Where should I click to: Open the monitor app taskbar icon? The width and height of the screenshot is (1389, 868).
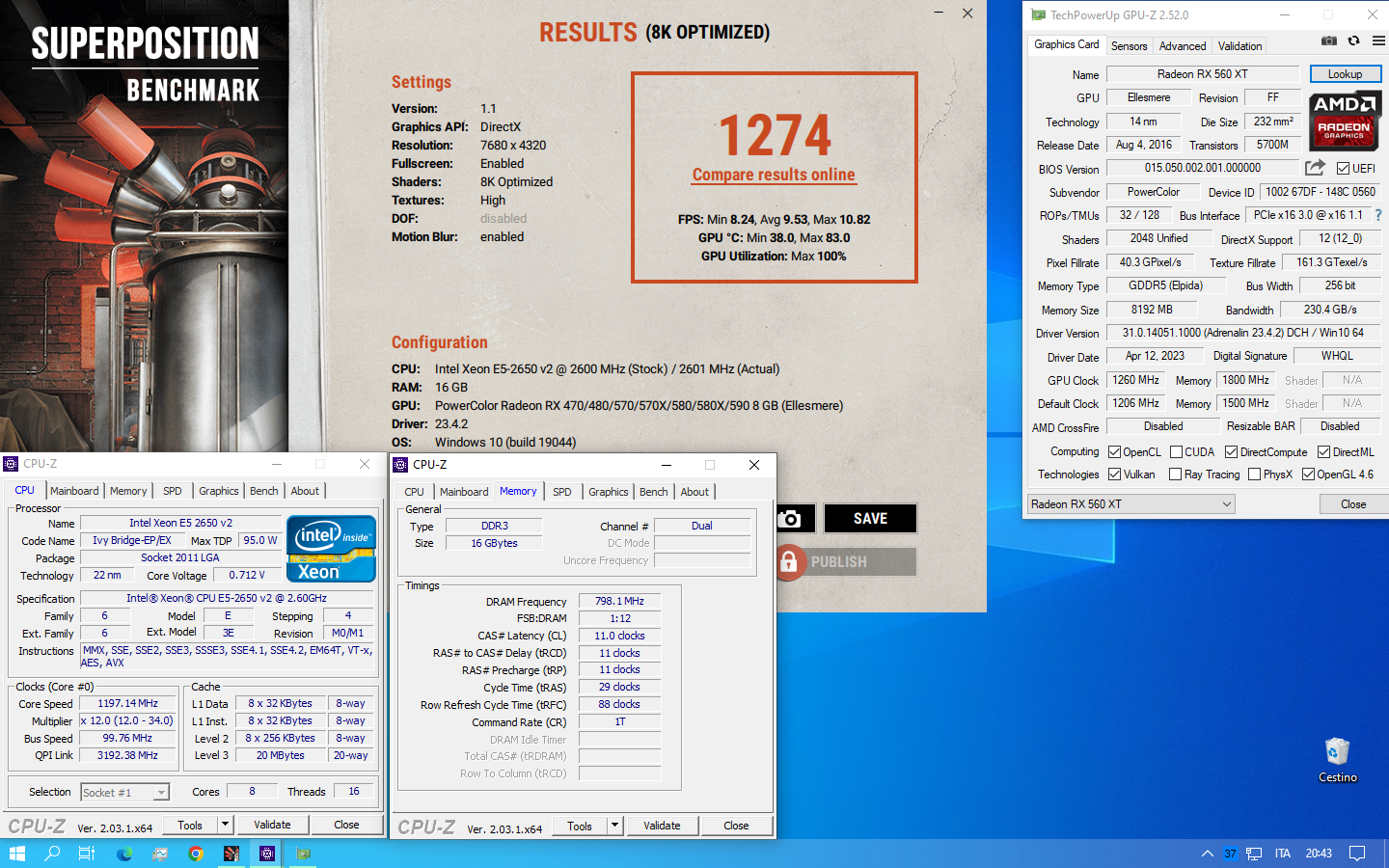click(160, 854)
